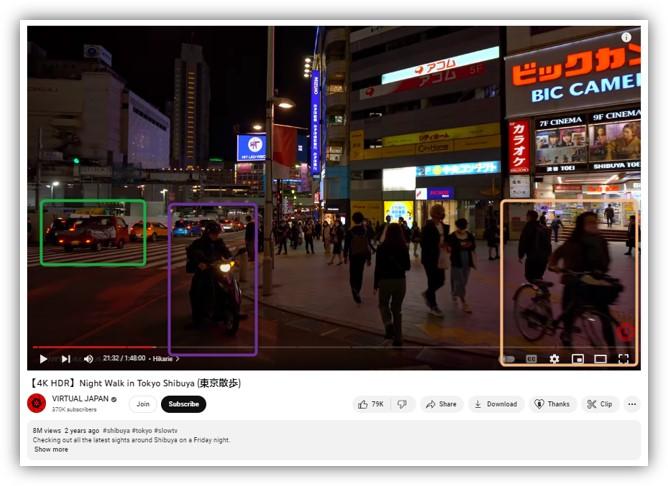
Task: Open the #tokyo hashtag
Action: (x=142, y=431)
